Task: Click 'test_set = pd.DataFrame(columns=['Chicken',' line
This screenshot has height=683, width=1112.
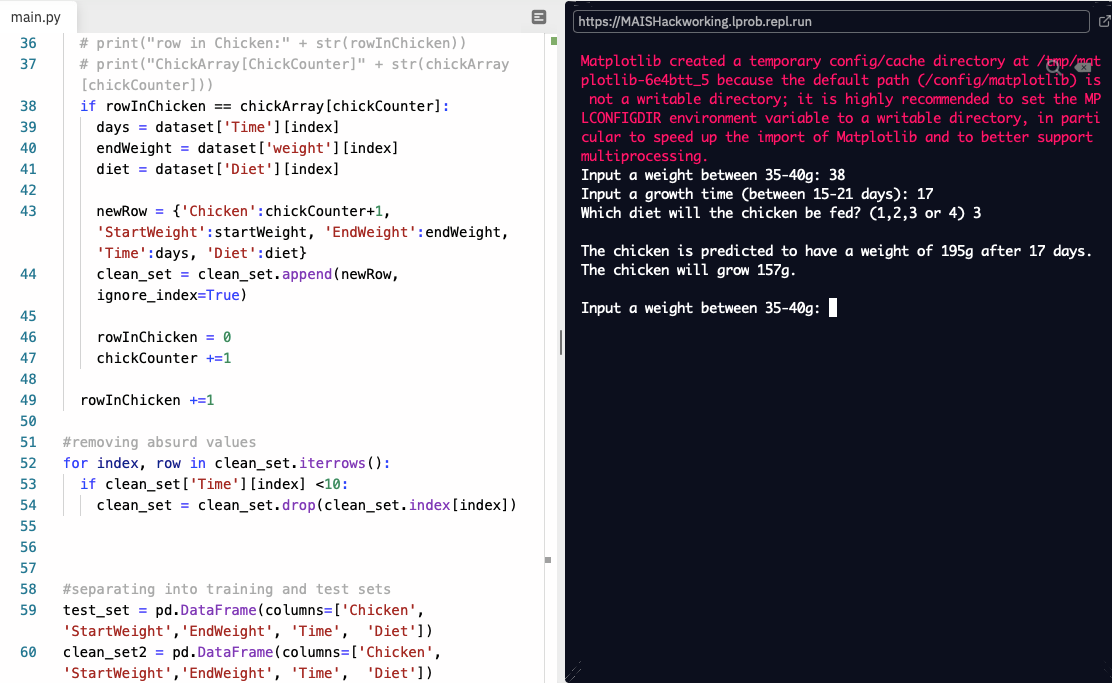Action: click(x=243, y=610)
